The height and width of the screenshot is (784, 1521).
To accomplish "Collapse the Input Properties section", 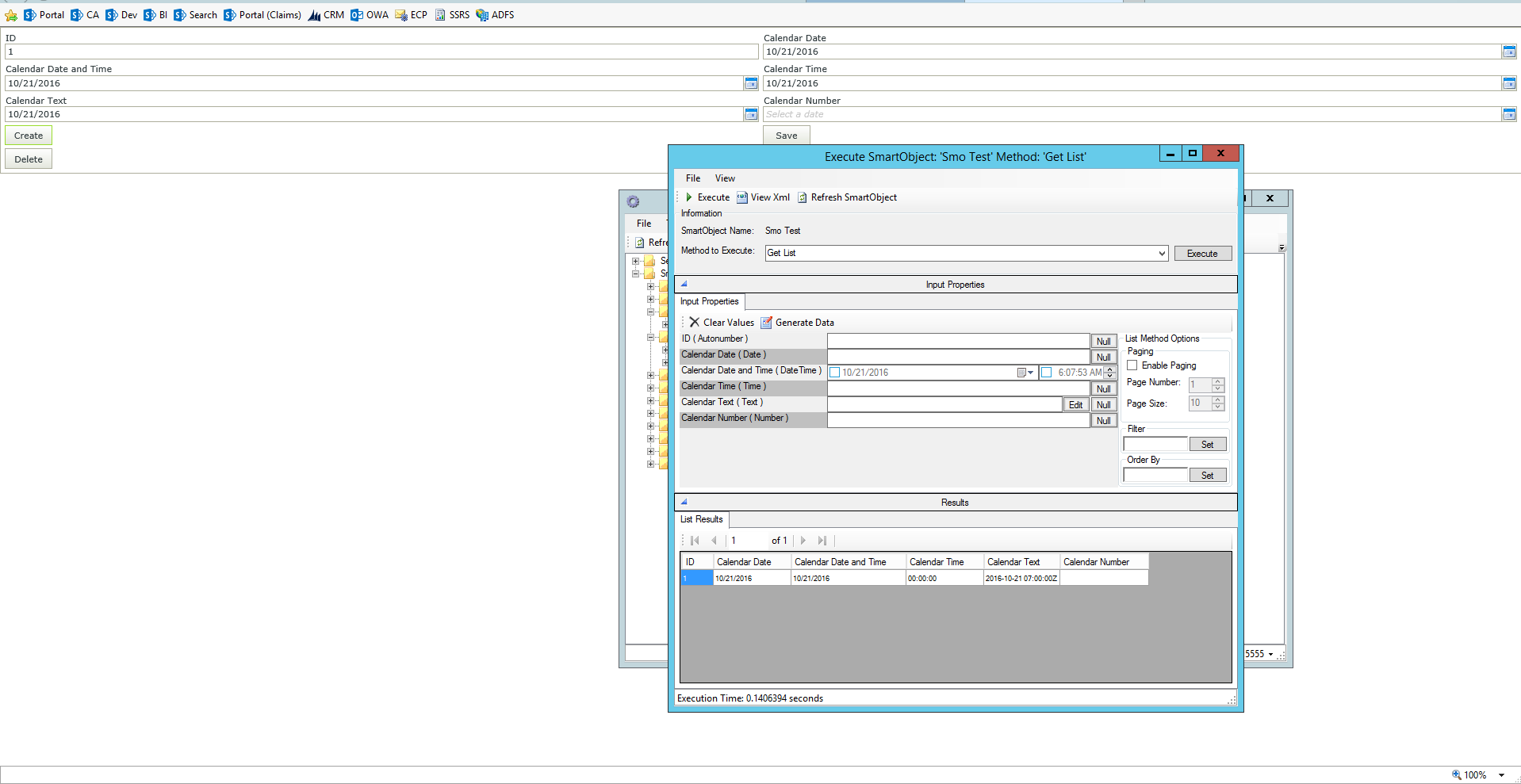I will (684, 284).
